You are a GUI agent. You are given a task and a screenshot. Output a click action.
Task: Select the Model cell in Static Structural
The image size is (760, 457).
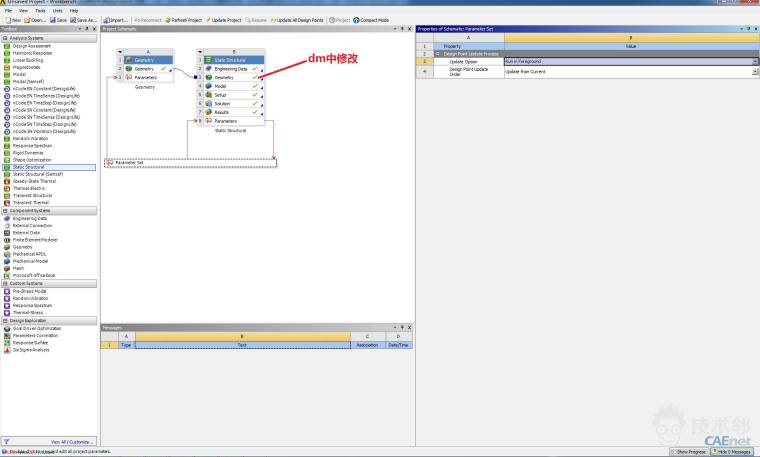point(220,86)
